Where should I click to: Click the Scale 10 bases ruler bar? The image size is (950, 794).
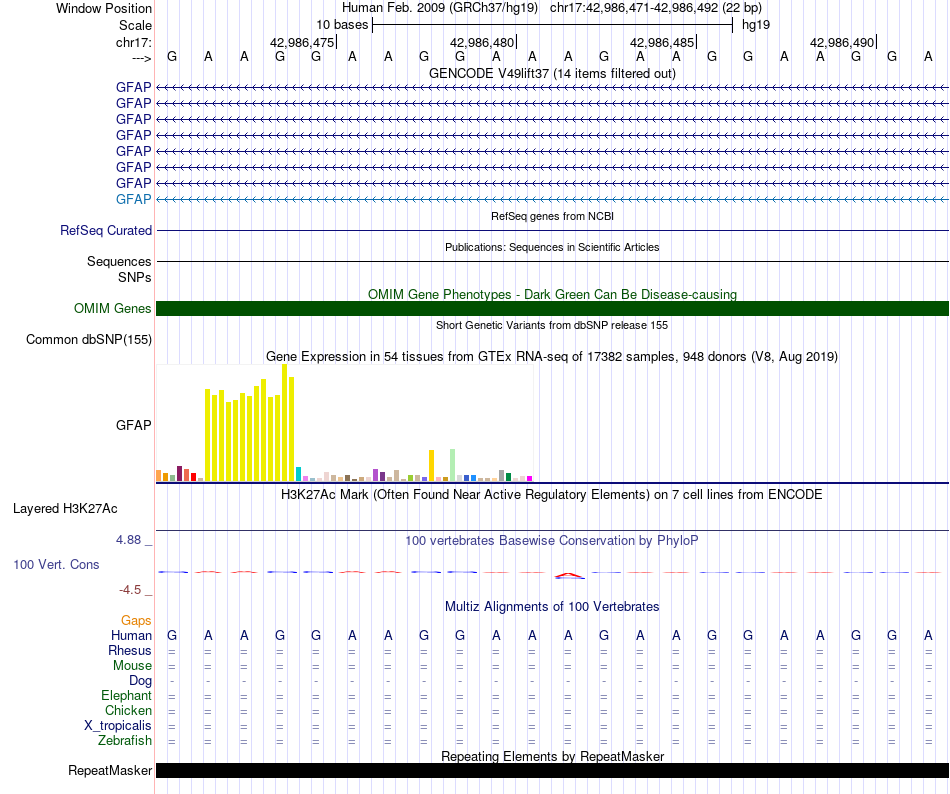(x=553, y=25)
